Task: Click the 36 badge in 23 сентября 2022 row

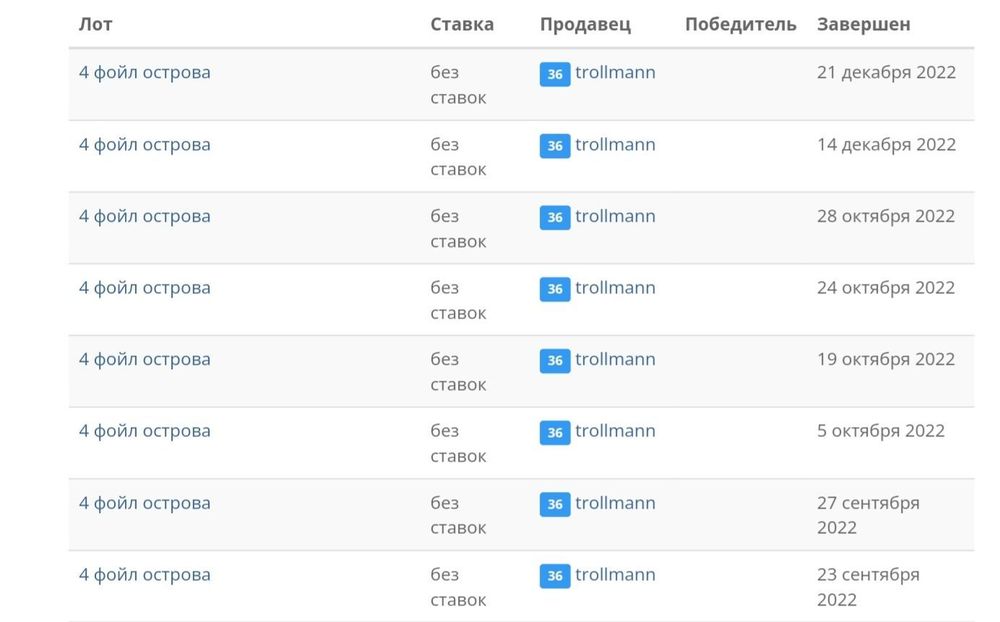Action: coord(555,576)
